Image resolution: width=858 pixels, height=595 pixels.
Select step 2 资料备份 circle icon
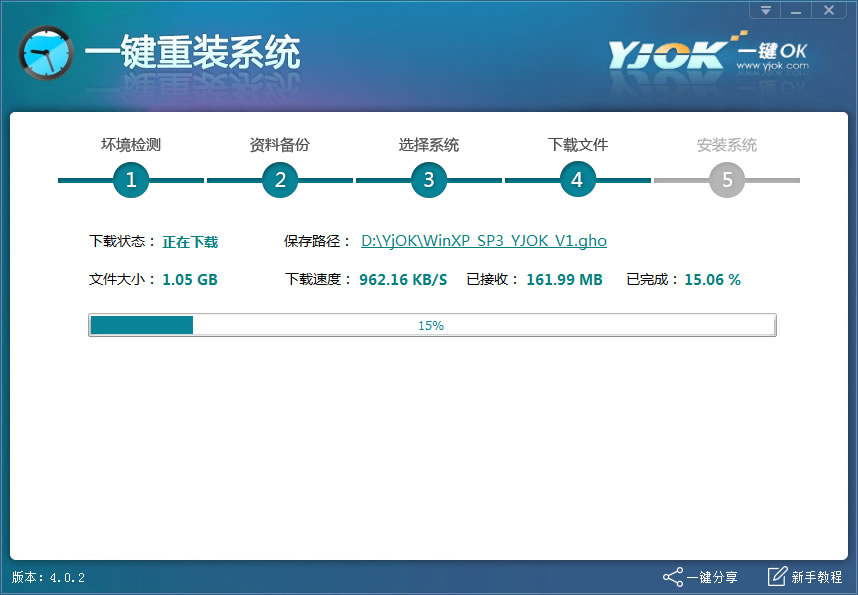click(280, 180)
